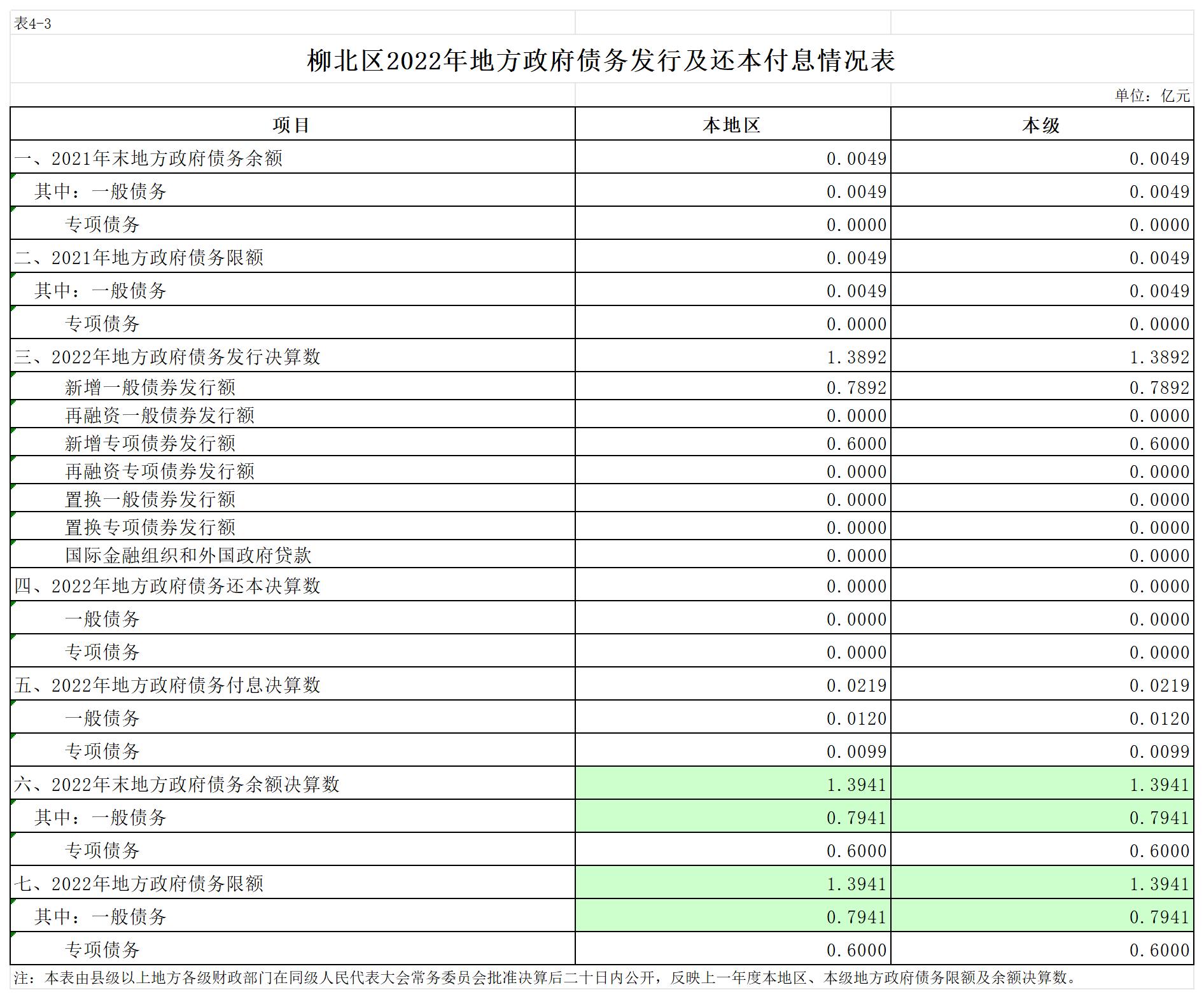Select 本级 value 0.6000 for 新增专项债券发行额

coord(1042,442)
